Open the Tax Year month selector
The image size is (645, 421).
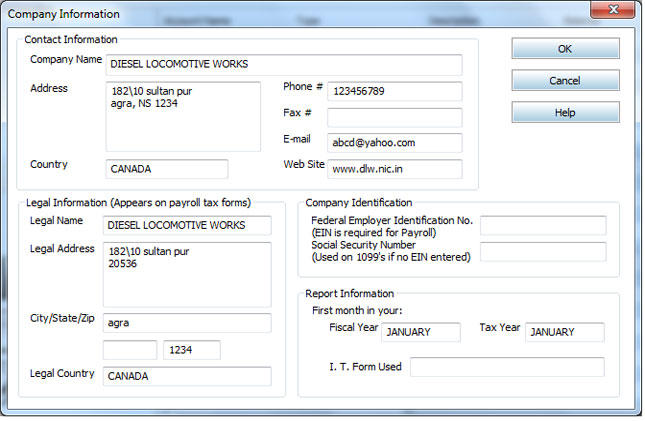(x=565, y=332)
